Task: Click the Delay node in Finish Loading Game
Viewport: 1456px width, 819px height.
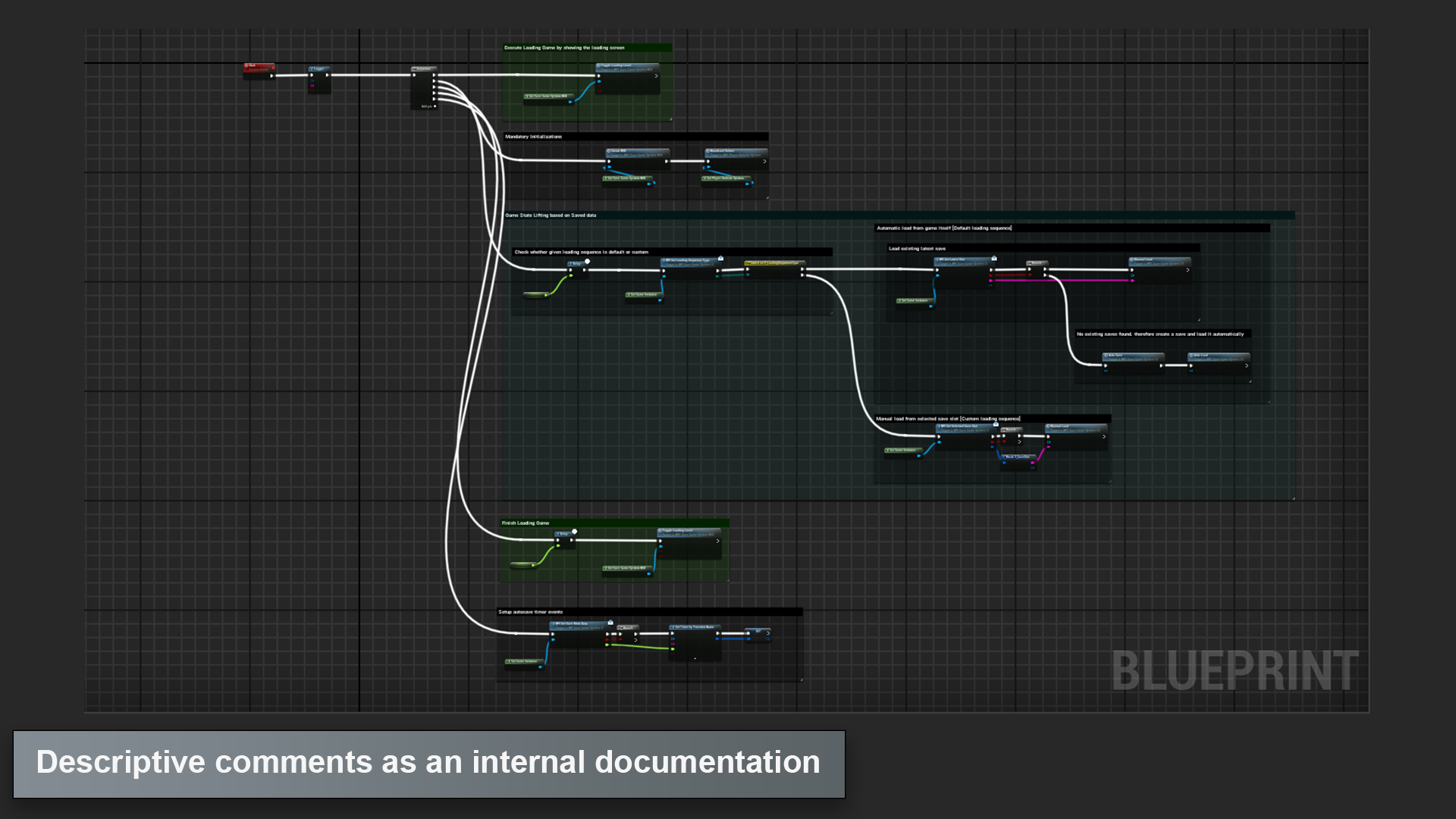Action: [563, 535]
